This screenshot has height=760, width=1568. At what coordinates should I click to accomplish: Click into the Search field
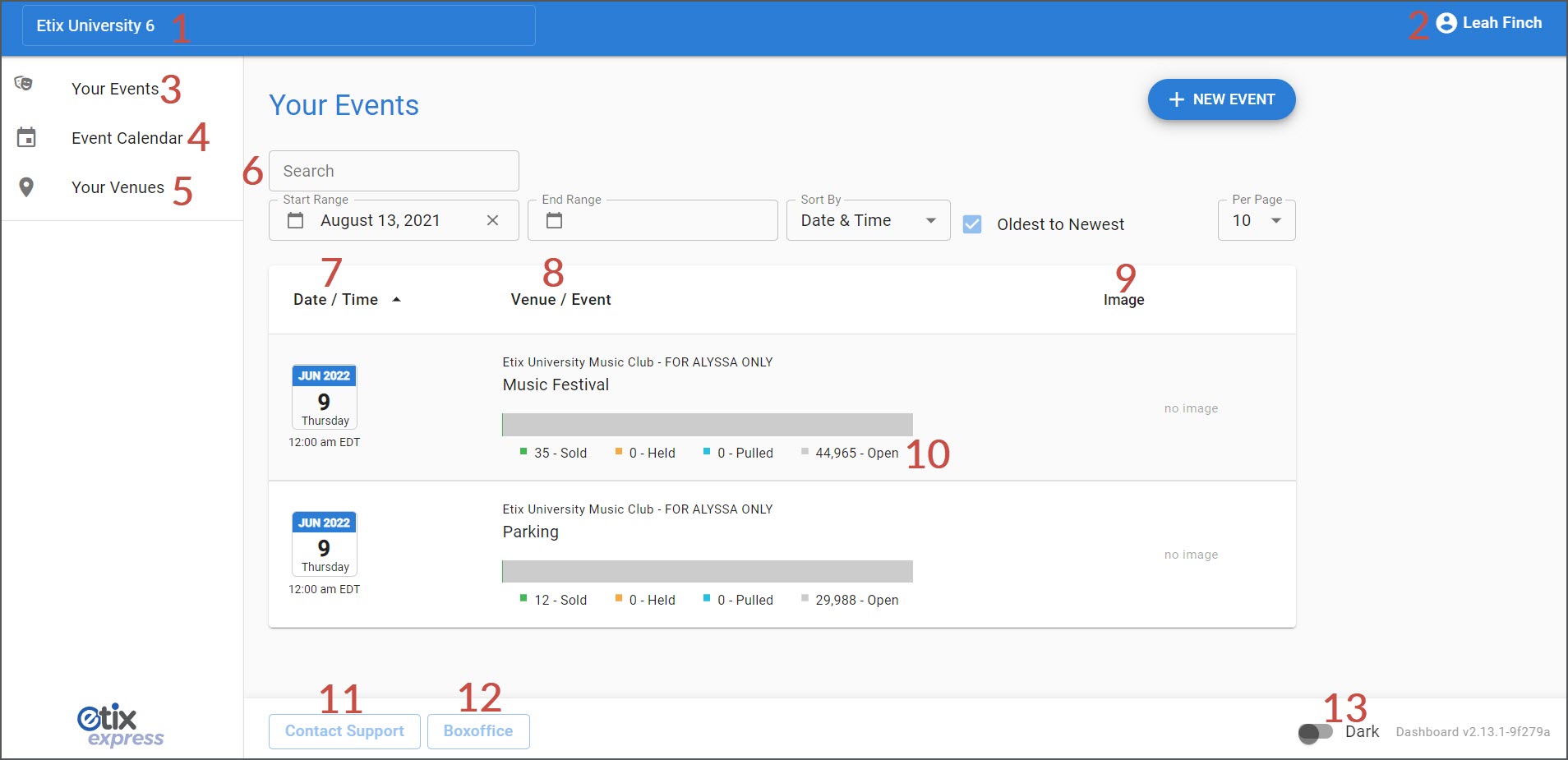pos(394,171)
